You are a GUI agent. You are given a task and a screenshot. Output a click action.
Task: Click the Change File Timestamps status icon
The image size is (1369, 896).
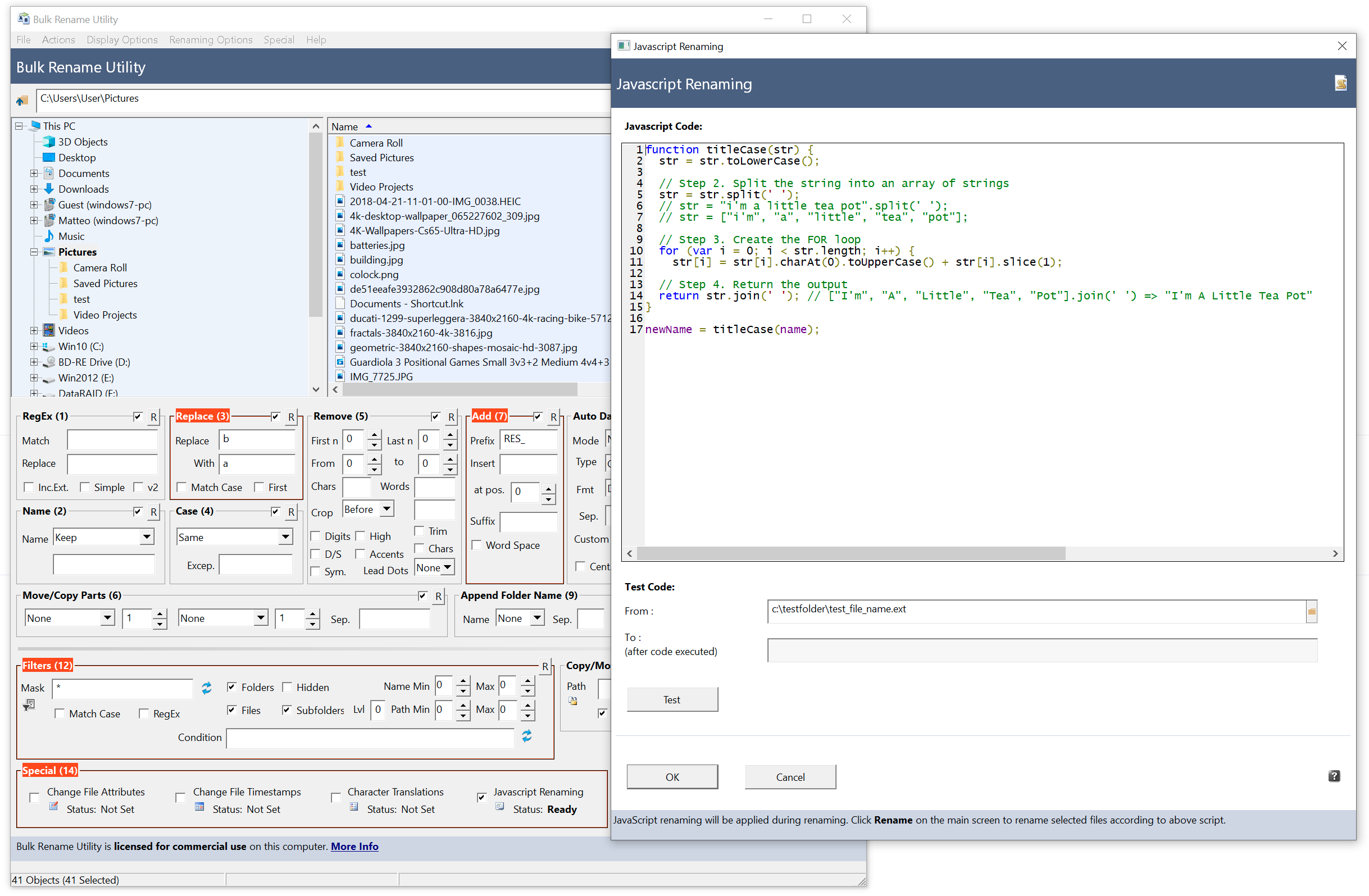[x=198, y=807]
